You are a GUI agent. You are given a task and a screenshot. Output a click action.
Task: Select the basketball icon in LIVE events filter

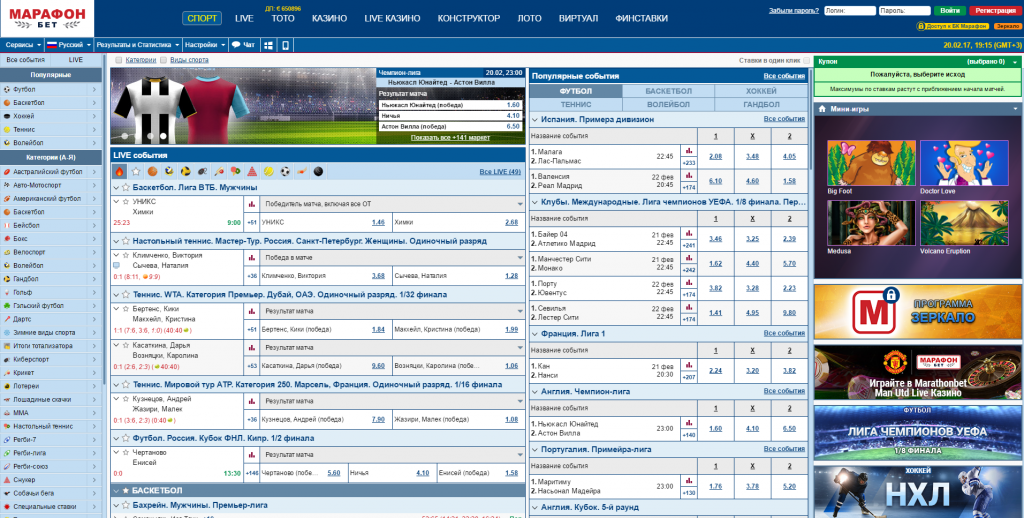pyautogui.click(x=152, y=172)
